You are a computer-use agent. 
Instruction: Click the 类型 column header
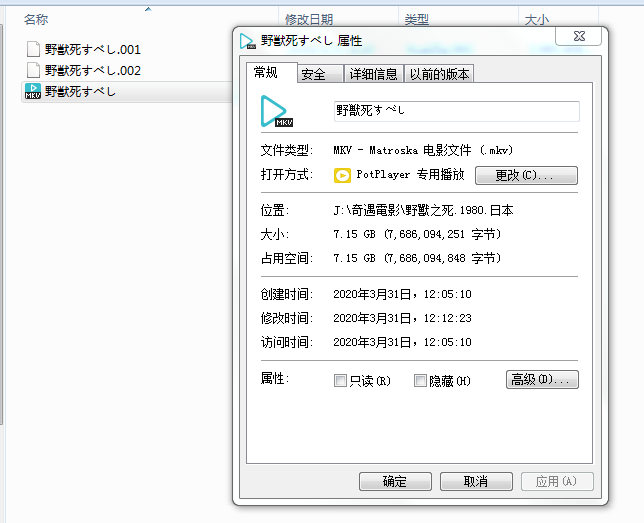point(416,19)
